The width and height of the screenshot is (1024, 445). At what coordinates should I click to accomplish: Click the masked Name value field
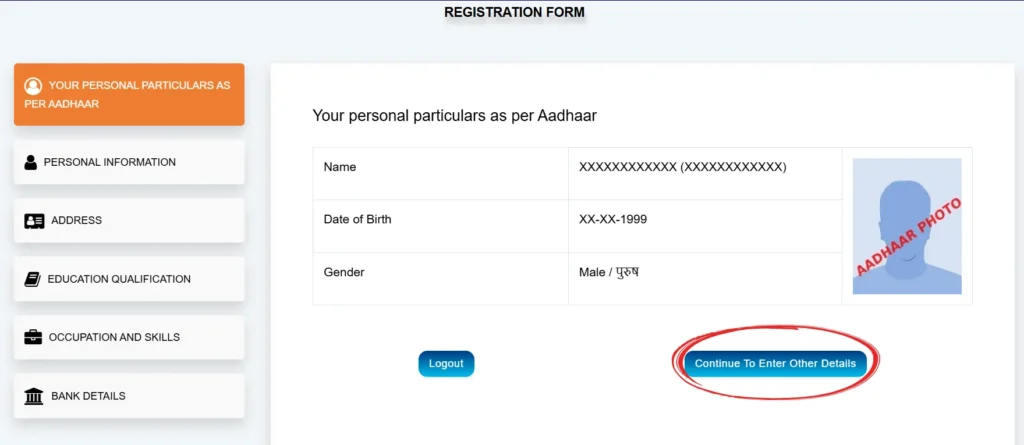[x=682, y=167]
